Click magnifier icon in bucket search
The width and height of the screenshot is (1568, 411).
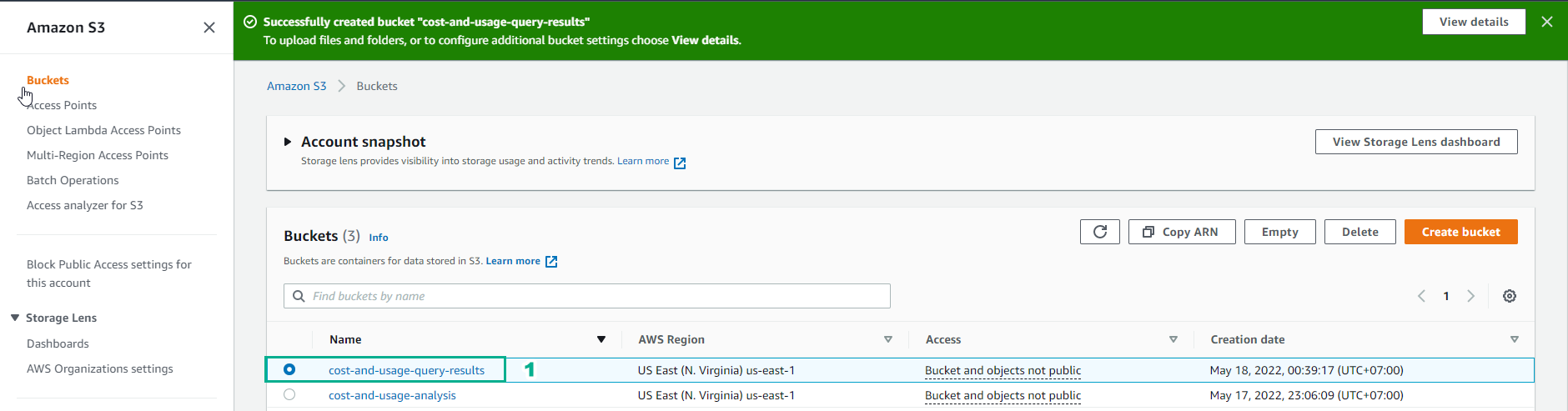point(299,296)
